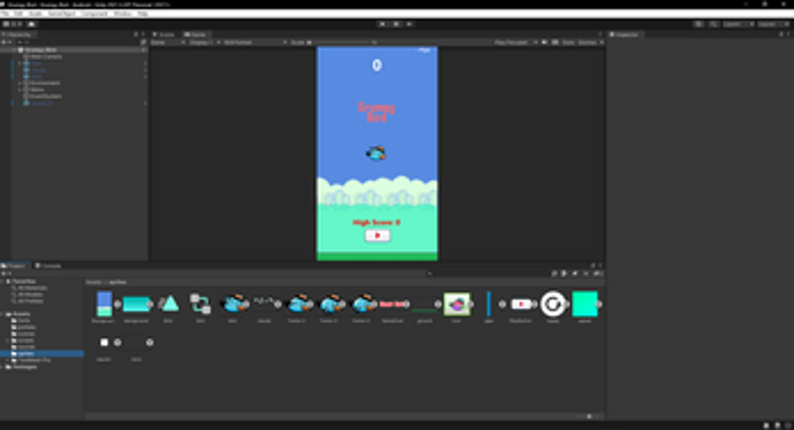Viewport: 794px width, 430px height.
Task: Select the clouds sprite asset
Action: (264, 304)
